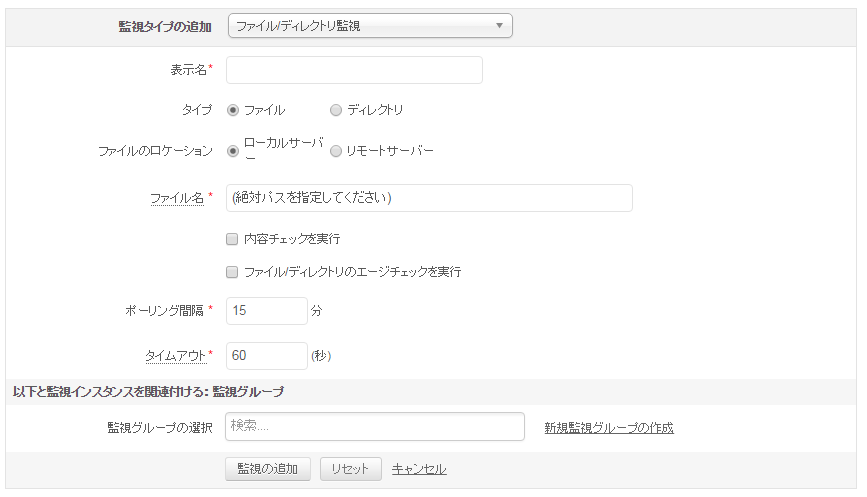Choose the リモートサーバー radio option
Screen dimensions: 867x497
pyautogui.click(x=336, y=151)
